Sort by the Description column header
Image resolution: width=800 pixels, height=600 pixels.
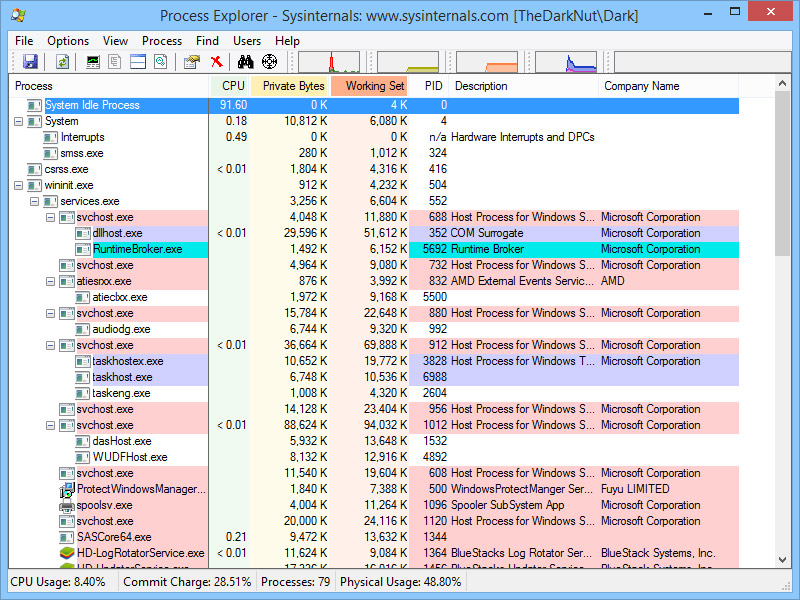tap(523, 86)
